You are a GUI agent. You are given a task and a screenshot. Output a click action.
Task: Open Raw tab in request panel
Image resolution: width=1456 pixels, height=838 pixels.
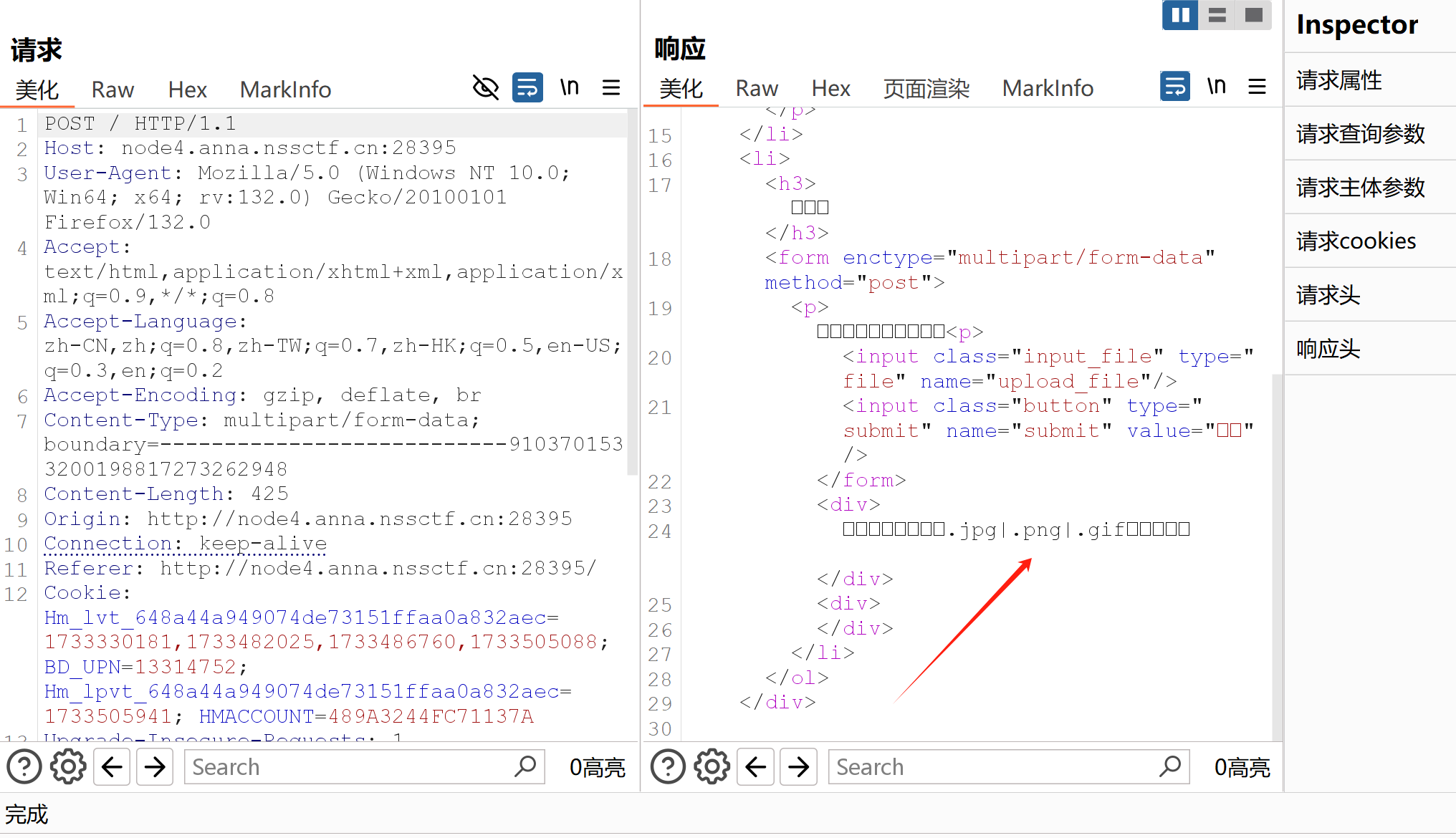click(112, 90)
